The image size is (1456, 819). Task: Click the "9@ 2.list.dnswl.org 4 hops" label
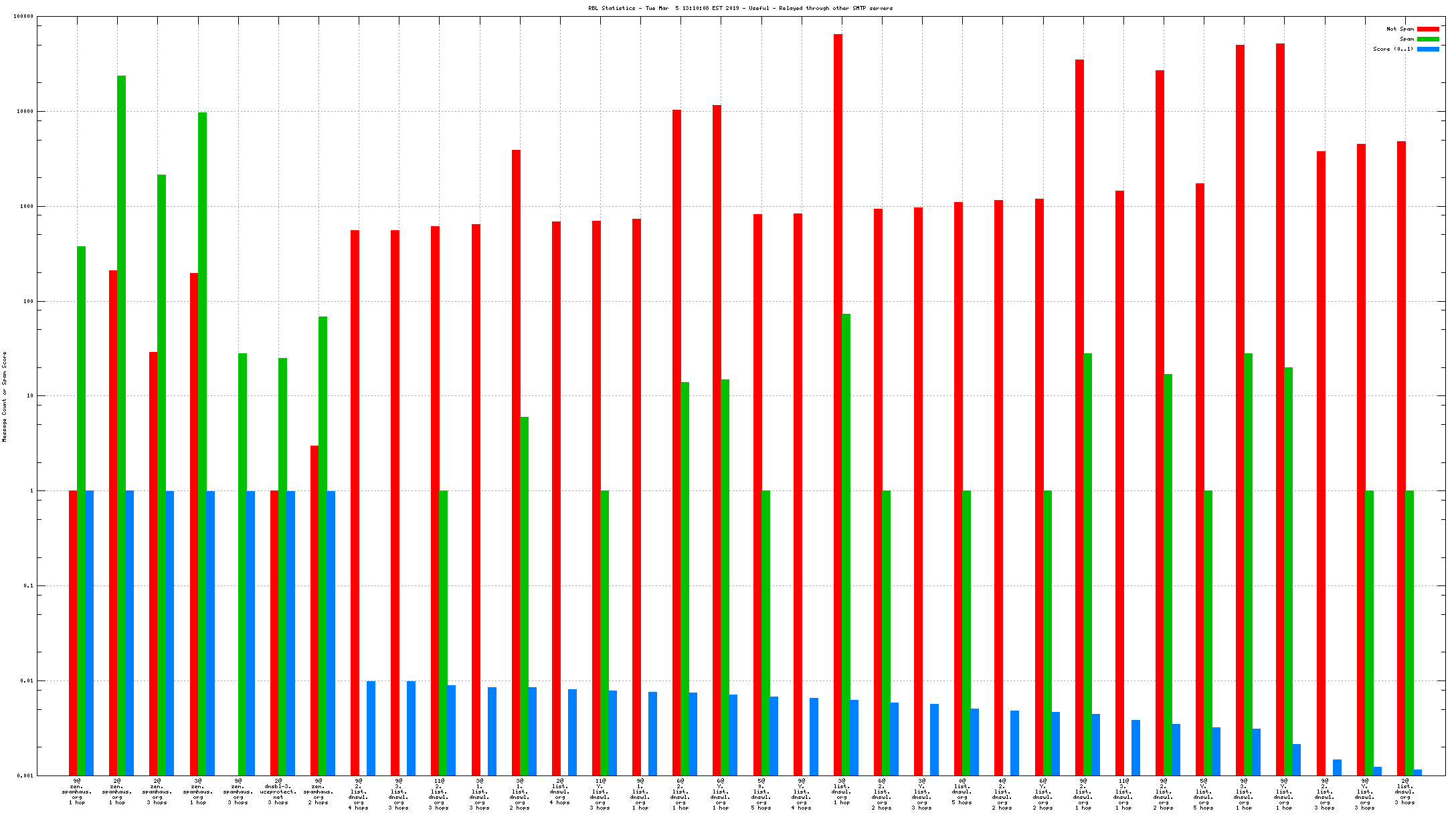pos(359,794)
